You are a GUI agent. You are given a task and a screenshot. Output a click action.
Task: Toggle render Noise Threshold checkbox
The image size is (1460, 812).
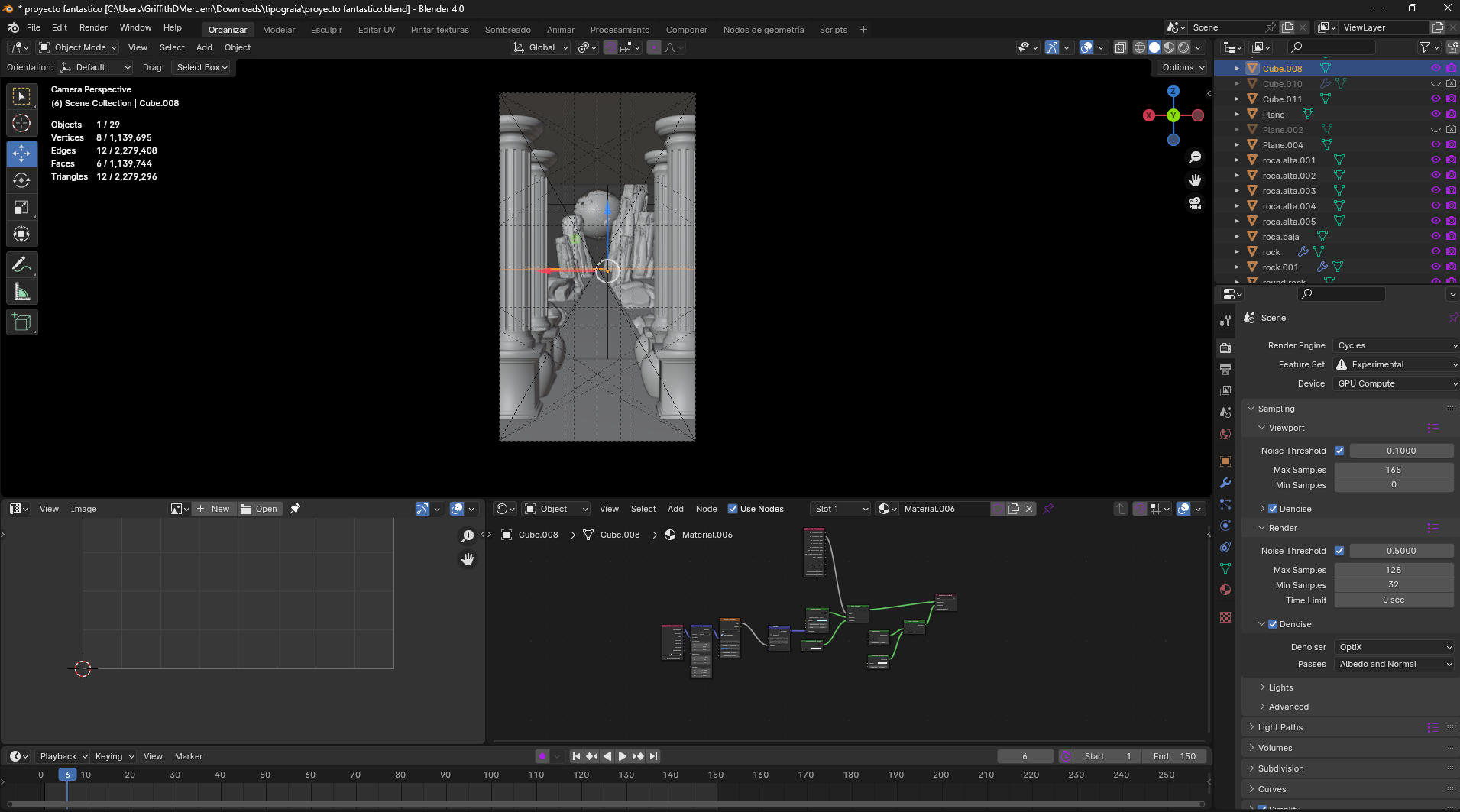click(1339, 551)
